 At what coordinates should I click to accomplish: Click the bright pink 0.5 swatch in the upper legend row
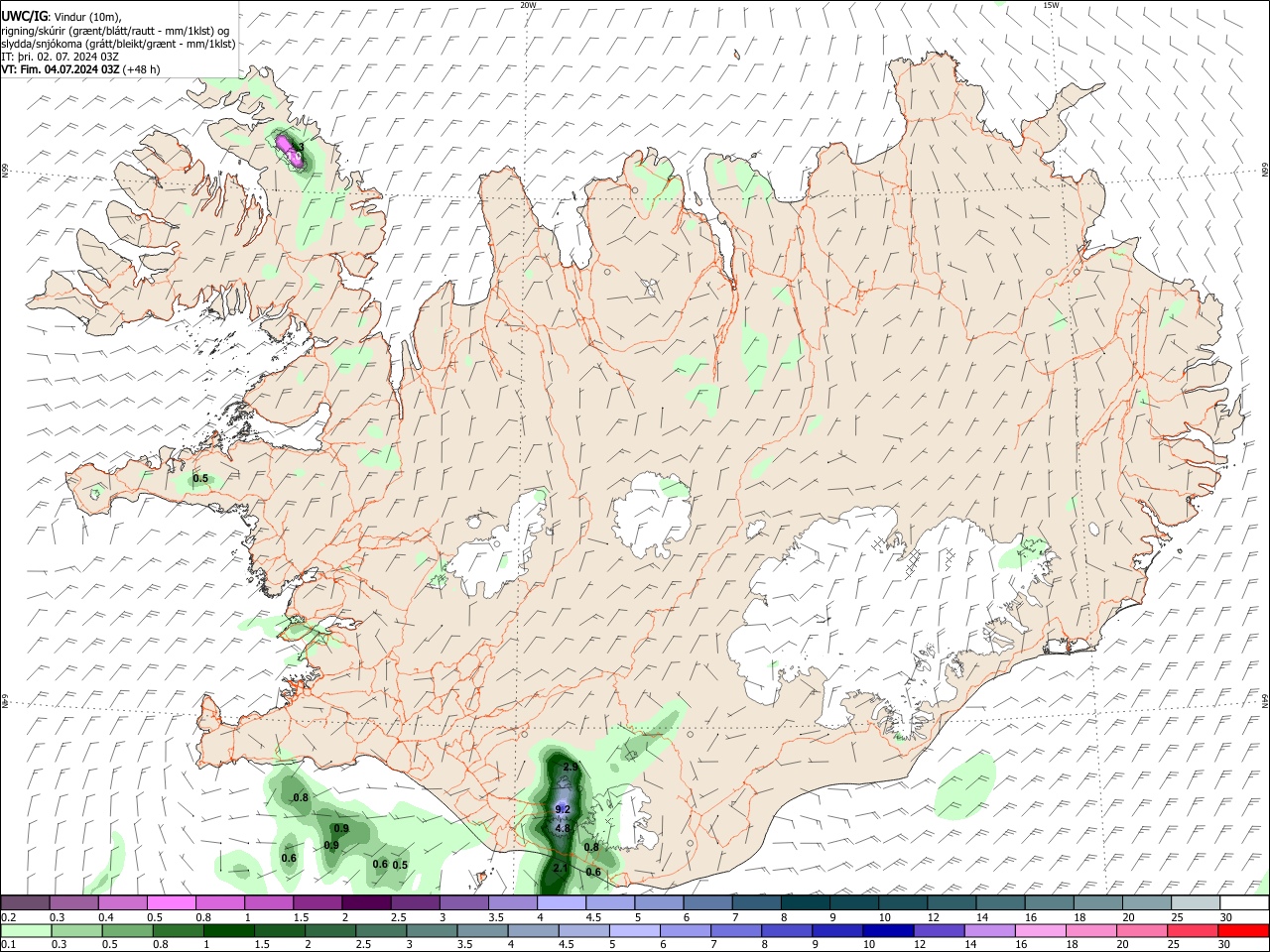[171, 902]
